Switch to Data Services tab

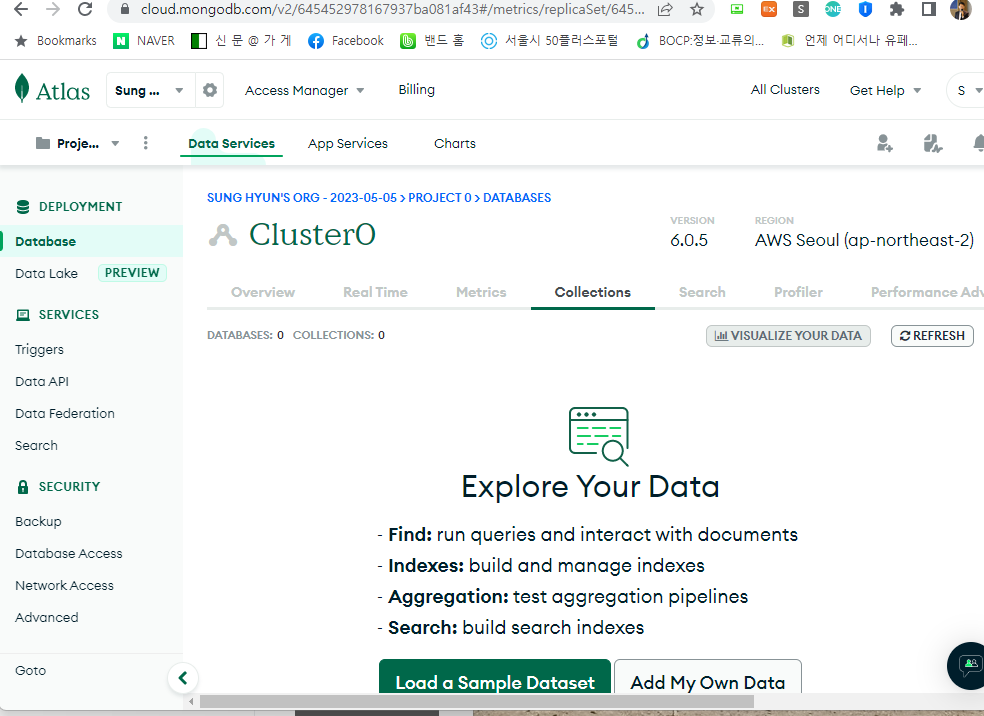232,143
